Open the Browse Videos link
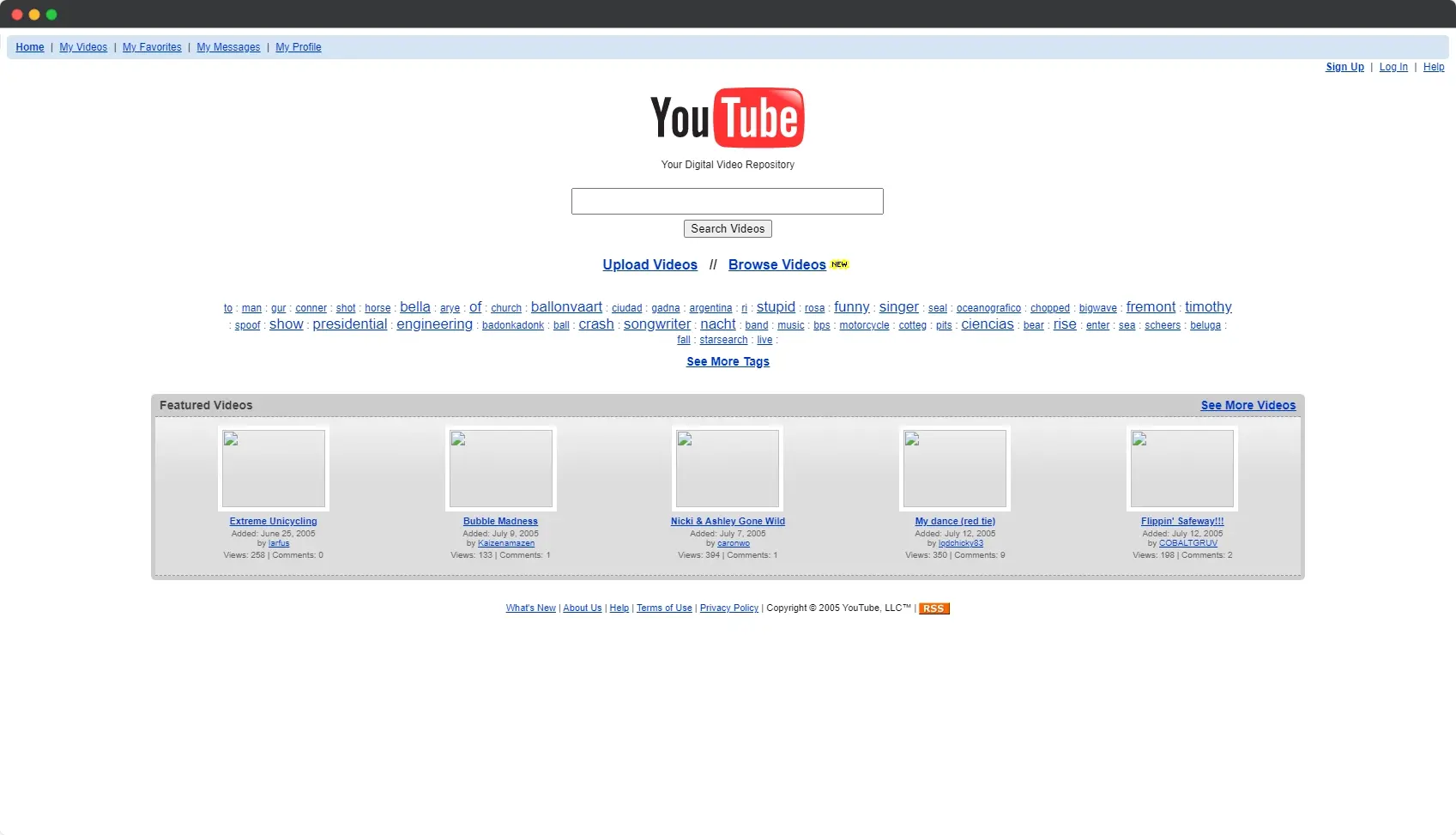The width and height of the screenshot is (1456, 835). (777, 264)
